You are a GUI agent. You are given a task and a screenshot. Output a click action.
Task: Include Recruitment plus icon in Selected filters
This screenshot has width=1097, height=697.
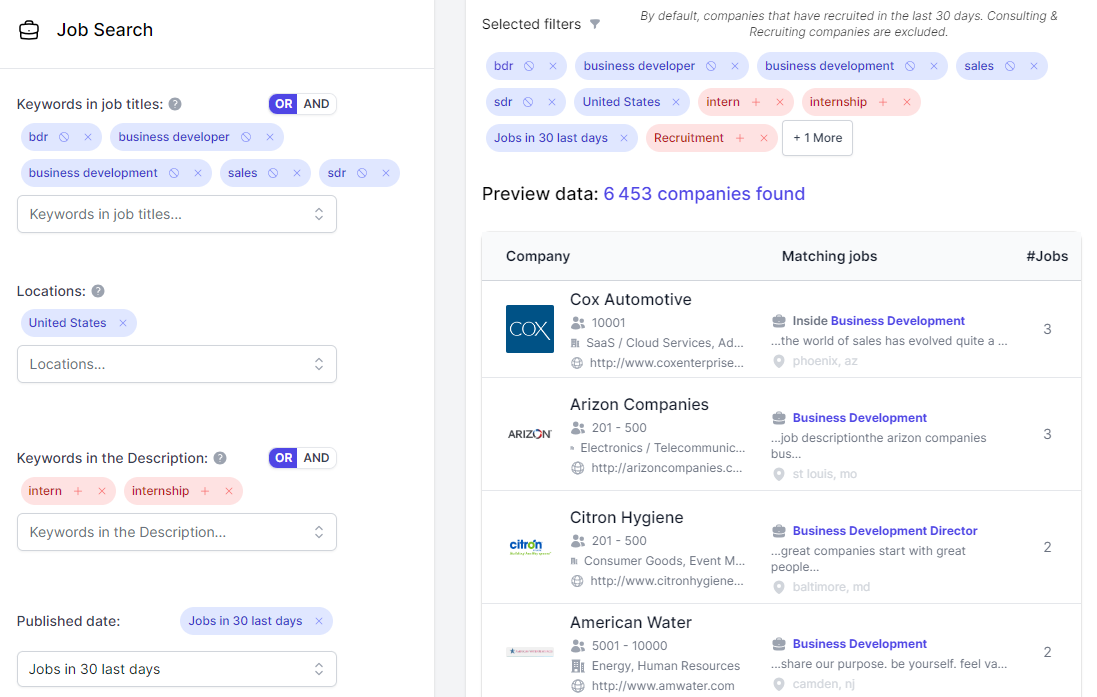[740, 138]
